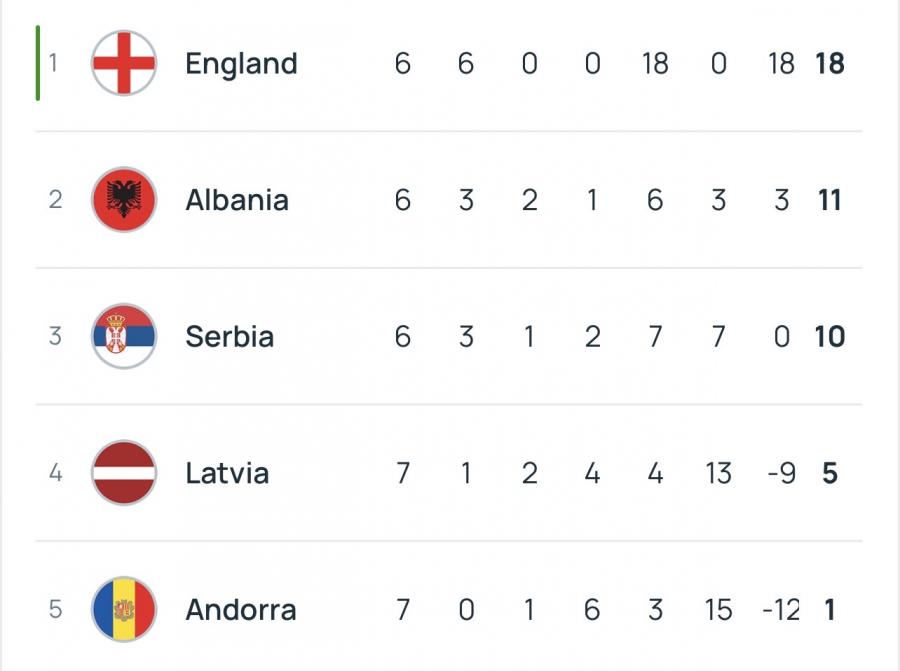Click the England flag icon
Viewport: 900px width, 671px height.
124,63
